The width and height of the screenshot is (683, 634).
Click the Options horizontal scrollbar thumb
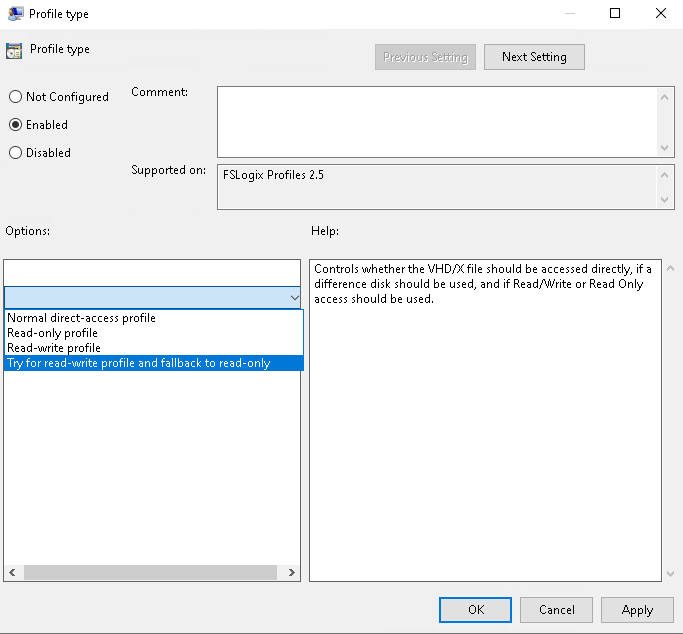pos(150,573)
